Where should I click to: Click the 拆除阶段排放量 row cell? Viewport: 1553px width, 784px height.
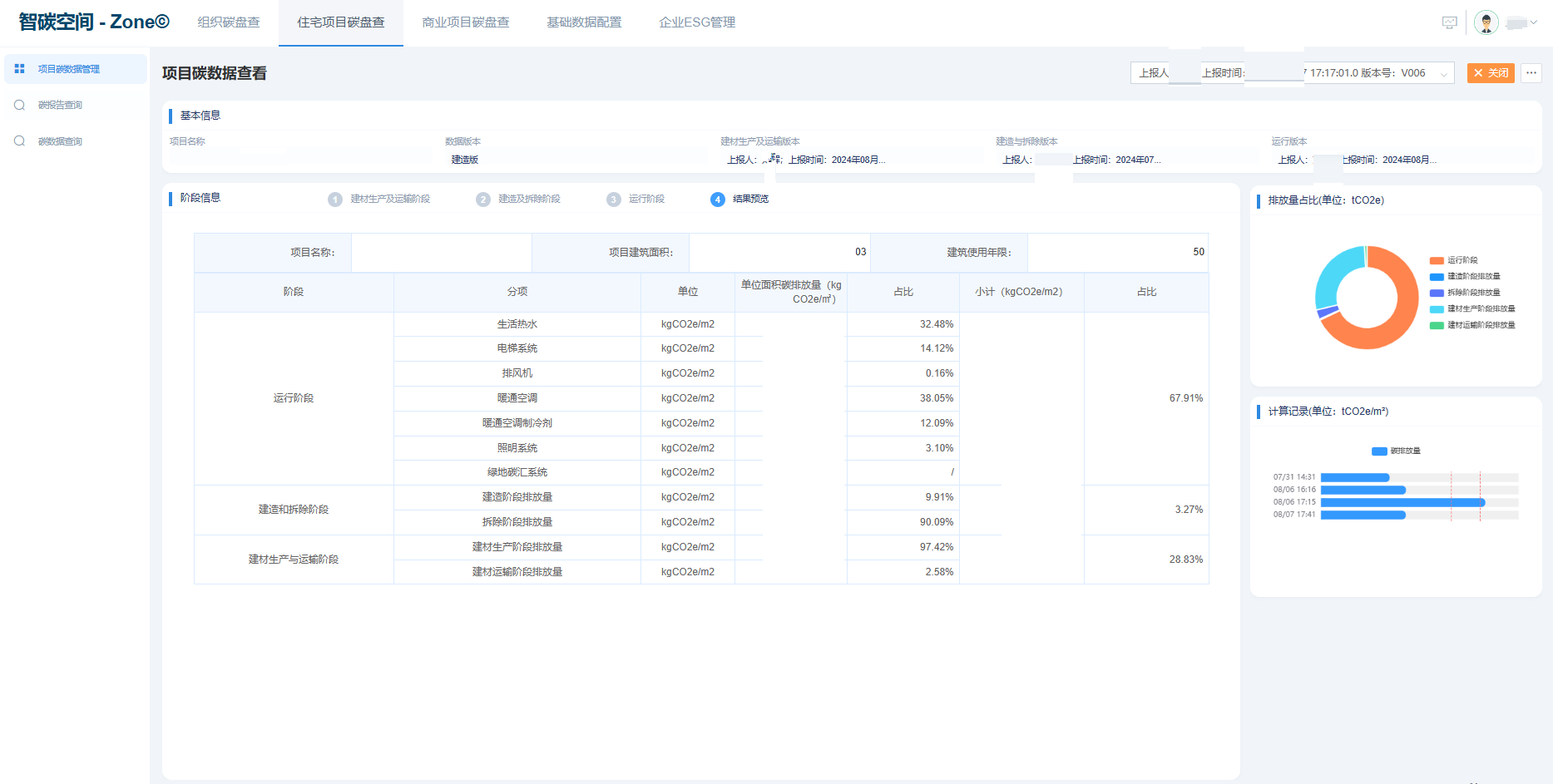click(517, 522)
